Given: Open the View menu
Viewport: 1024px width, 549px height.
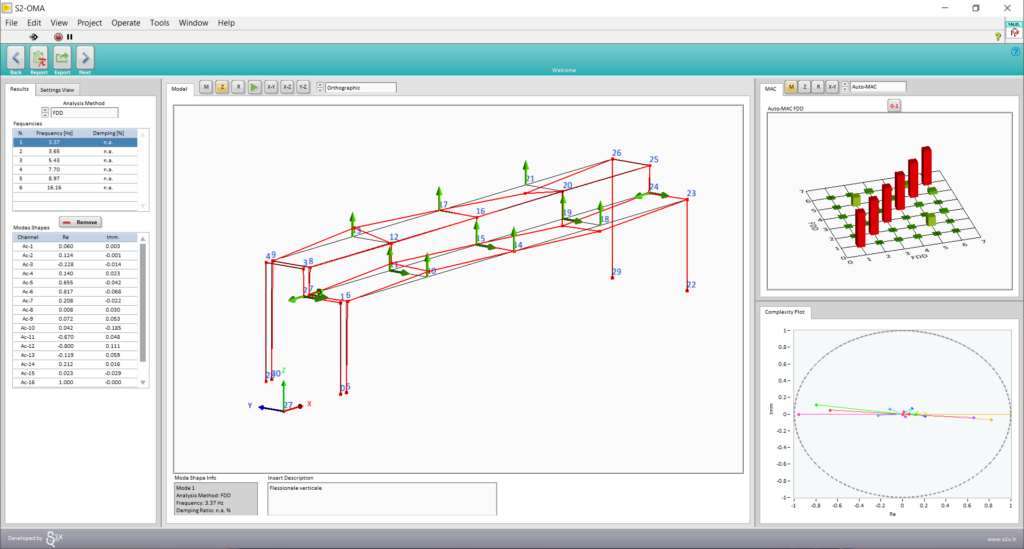Looking at the screenshot, I should pyautogui.click(x=59, y=23).
